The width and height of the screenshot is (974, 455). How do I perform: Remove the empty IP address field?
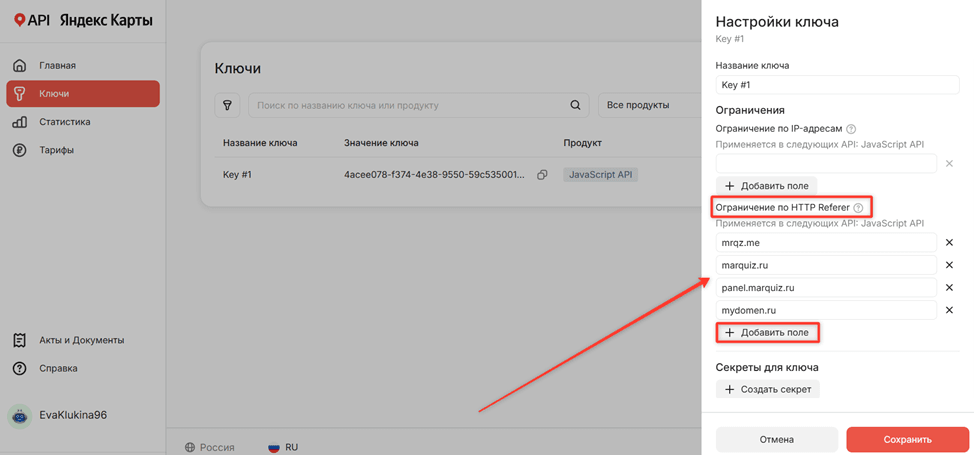coord(949,163)
